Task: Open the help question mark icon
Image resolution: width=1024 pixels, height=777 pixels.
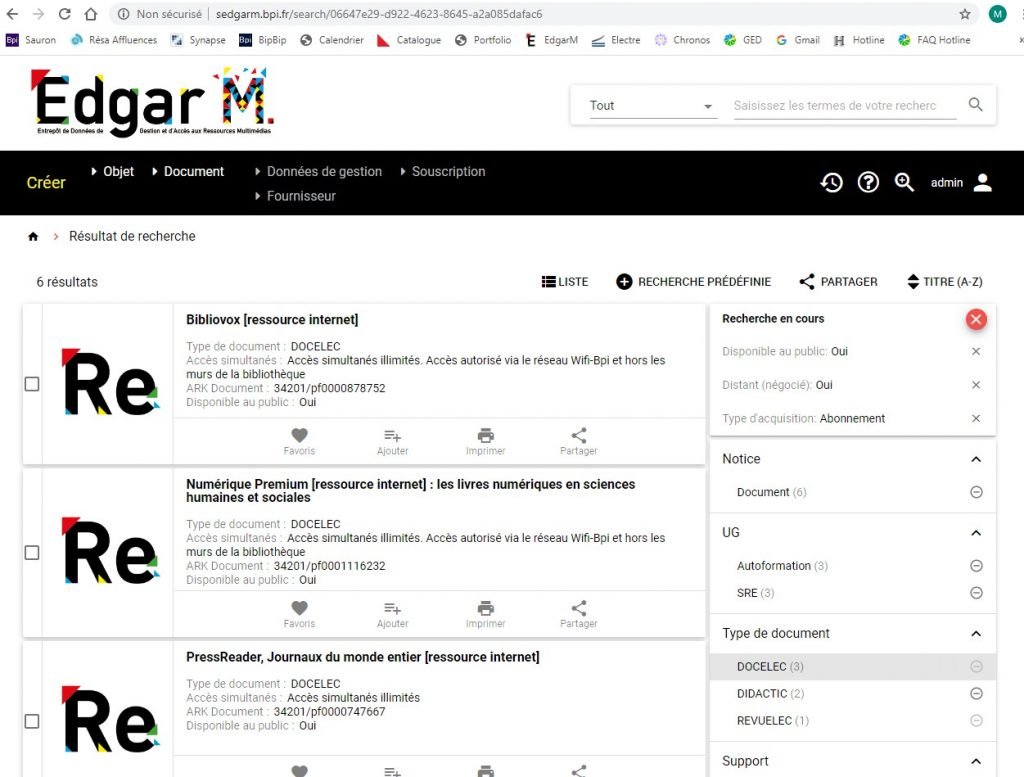Action: 868,182
